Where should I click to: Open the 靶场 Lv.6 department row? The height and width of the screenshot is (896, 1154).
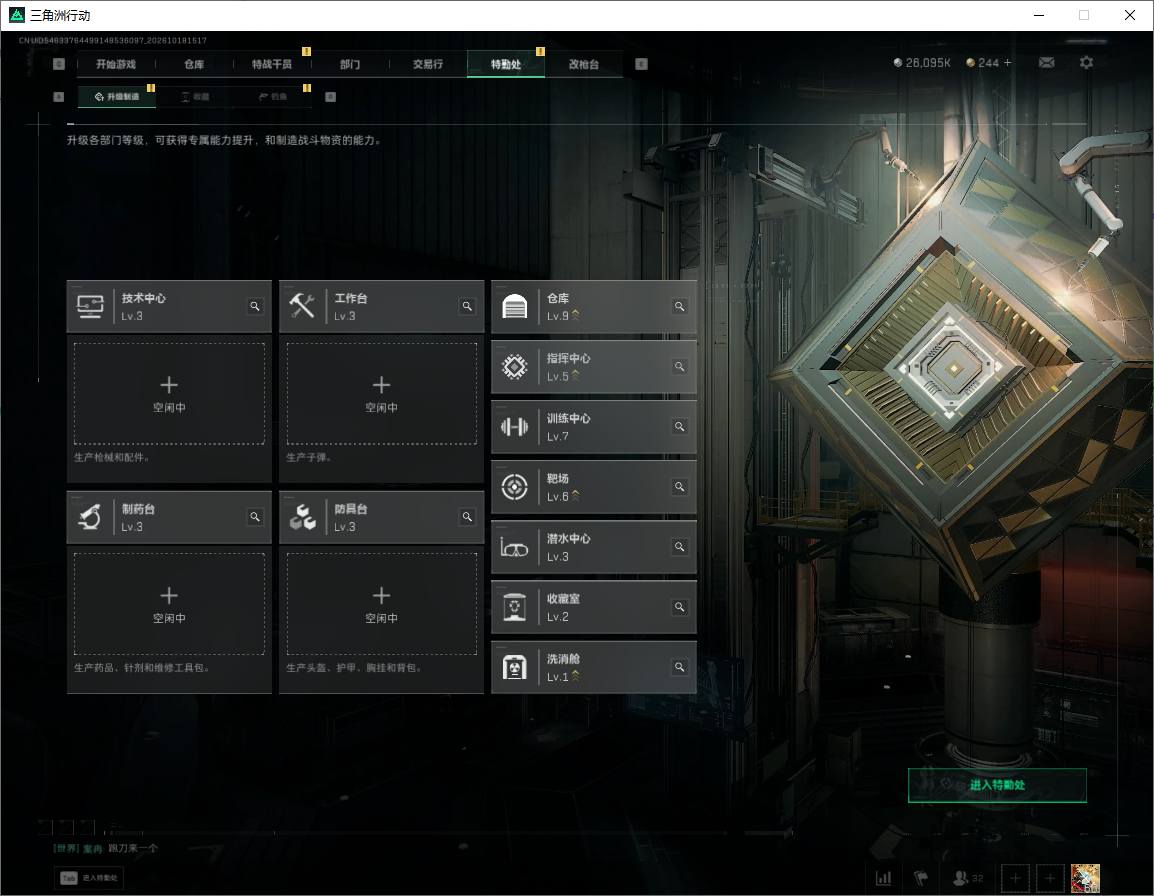pos(594,487)
